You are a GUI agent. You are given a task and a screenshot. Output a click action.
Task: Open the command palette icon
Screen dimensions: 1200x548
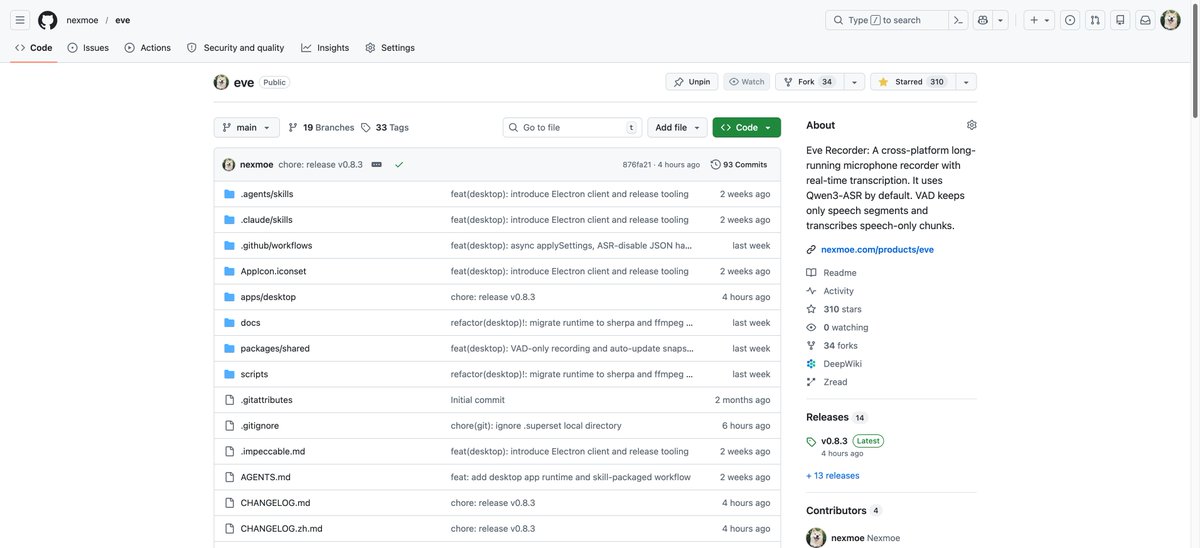pos(959,20)
